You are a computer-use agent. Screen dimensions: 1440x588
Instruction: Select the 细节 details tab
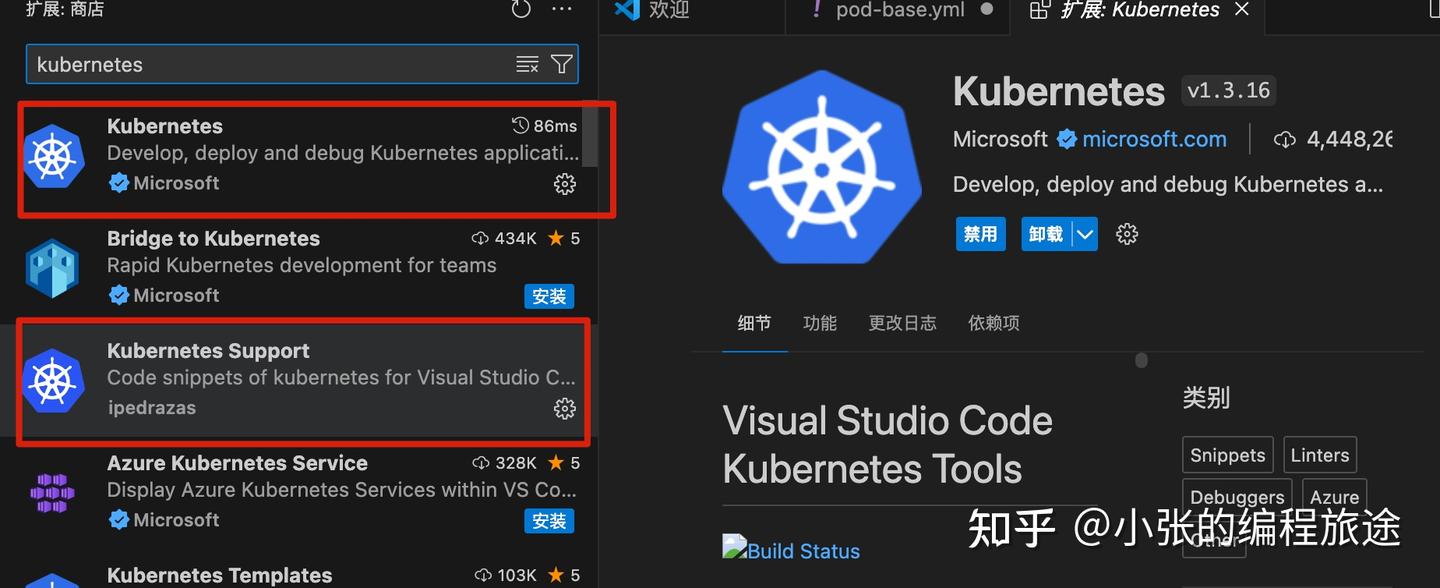point(754,323)
